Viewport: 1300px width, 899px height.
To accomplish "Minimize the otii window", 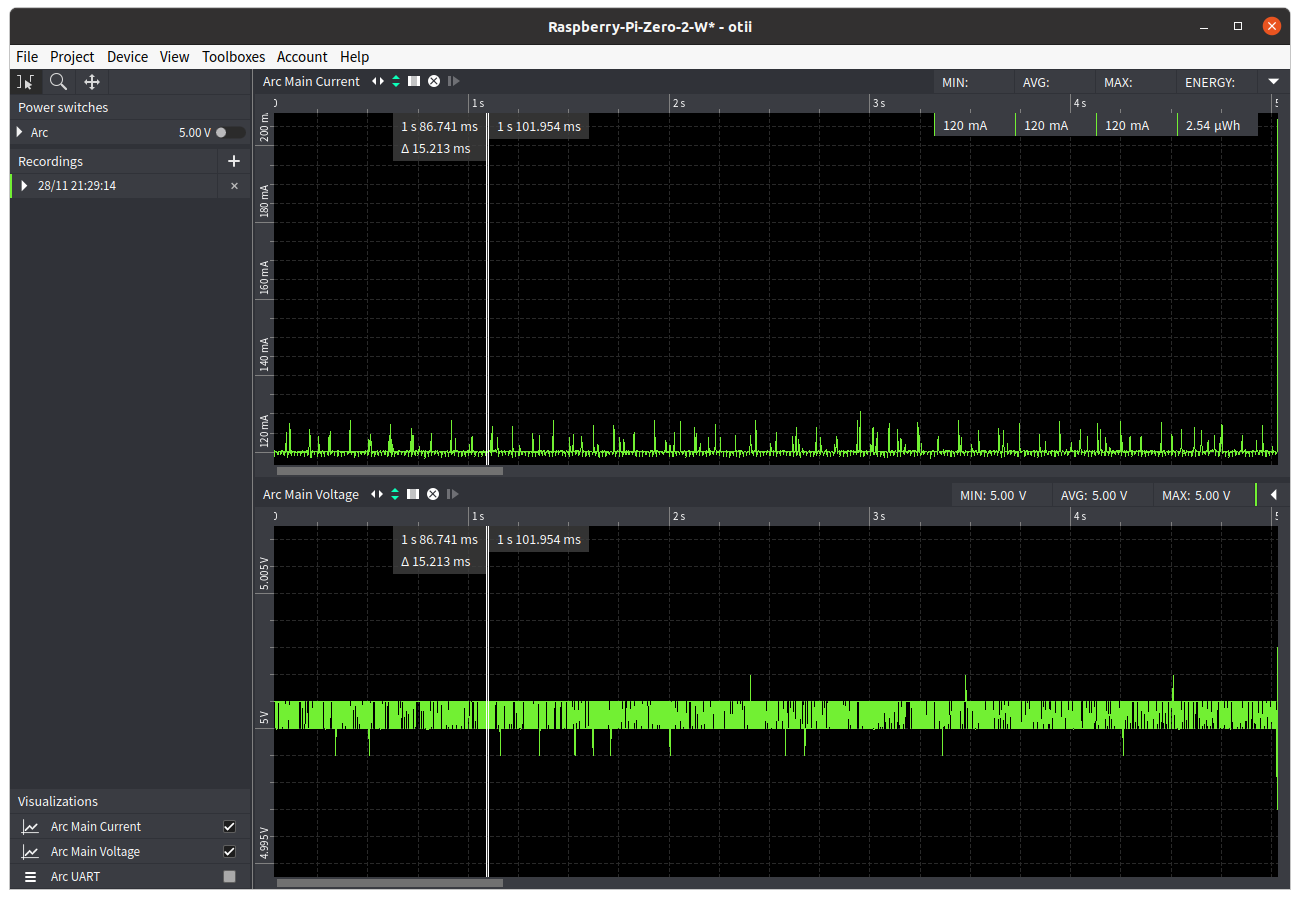I will tap(1205, 26).
